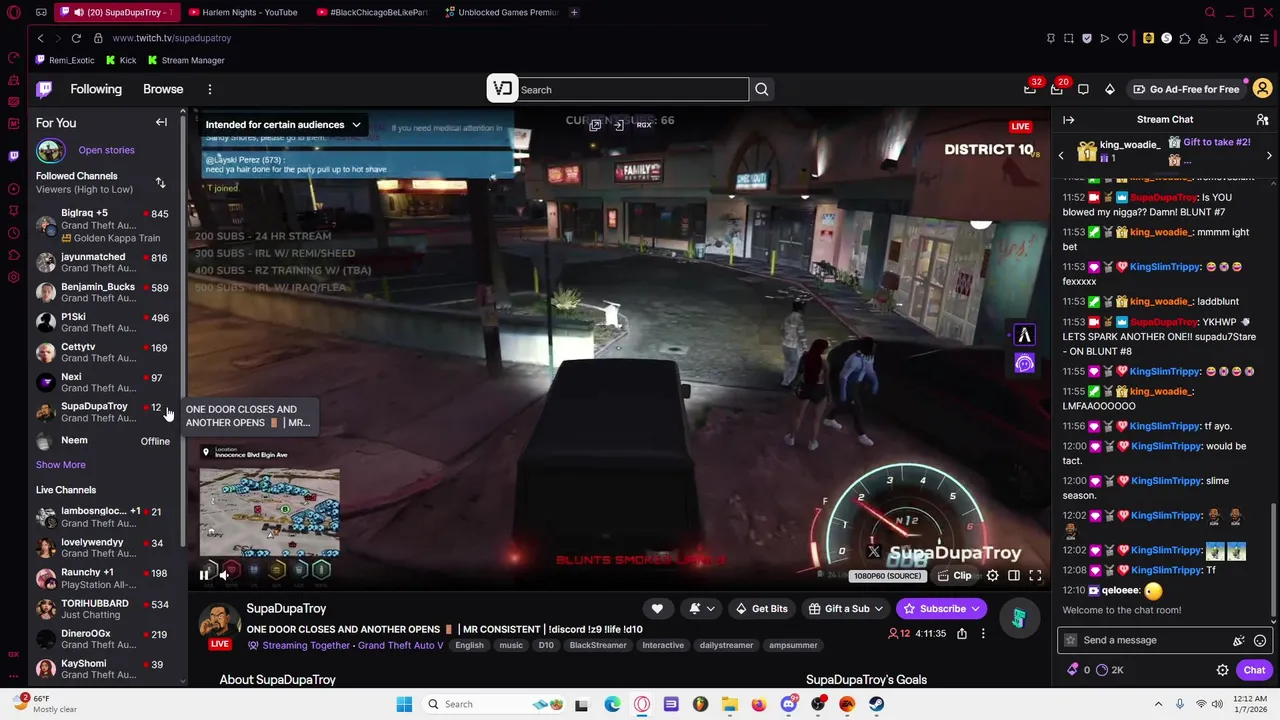The image size is (1280, 720).
Task: Open the chat community users list
Action: pos(1262,119)
